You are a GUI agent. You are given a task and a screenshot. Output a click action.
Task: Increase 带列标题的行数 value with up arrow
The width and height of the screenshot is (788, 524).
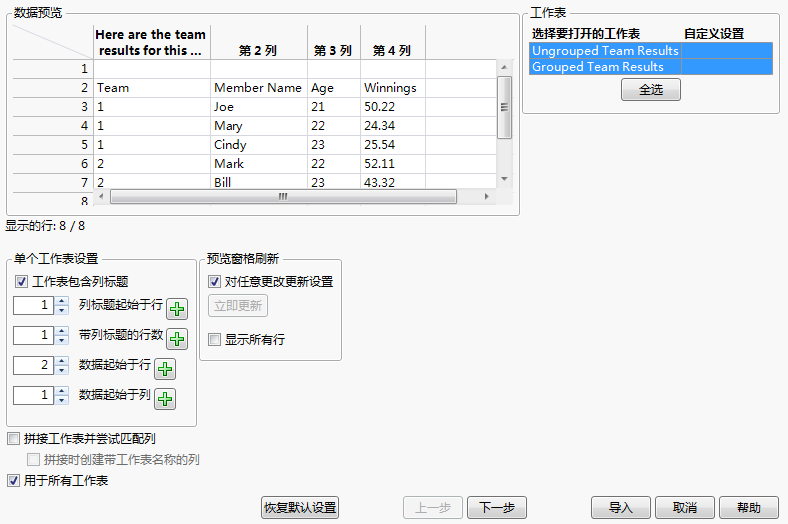(62, 331)
